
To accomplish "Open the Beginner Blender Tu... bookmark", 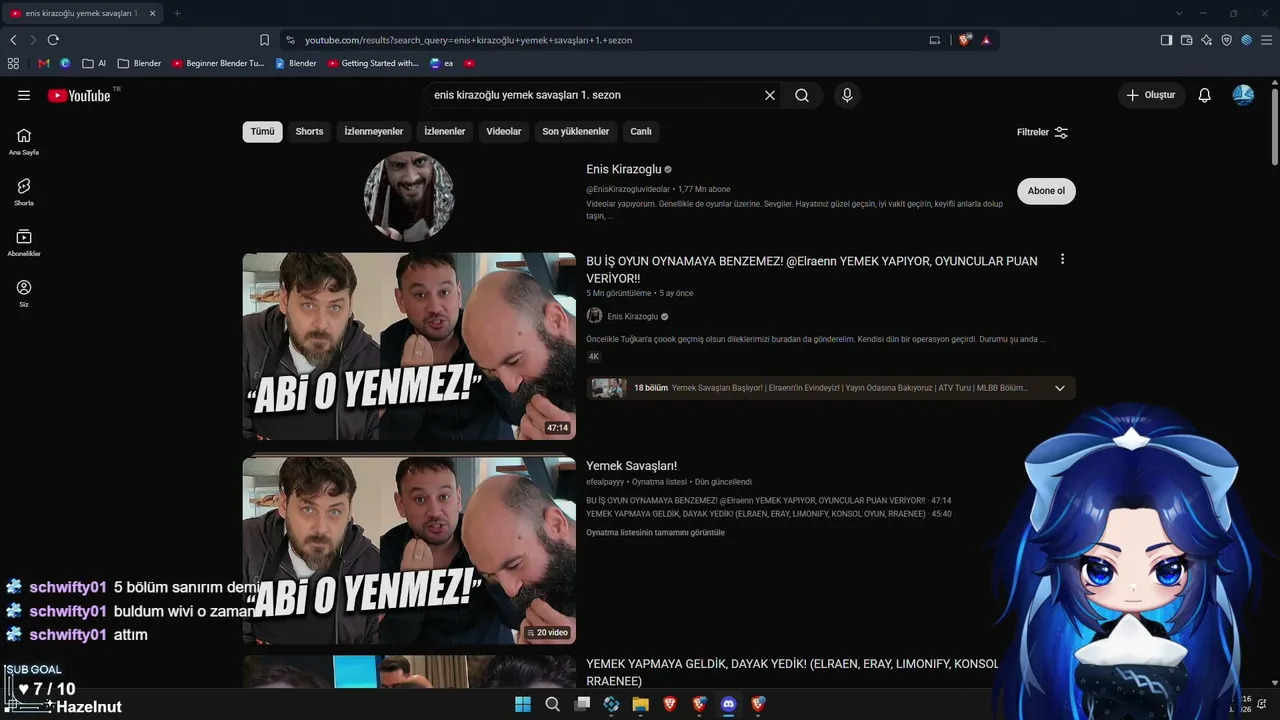I will (218, 63).
